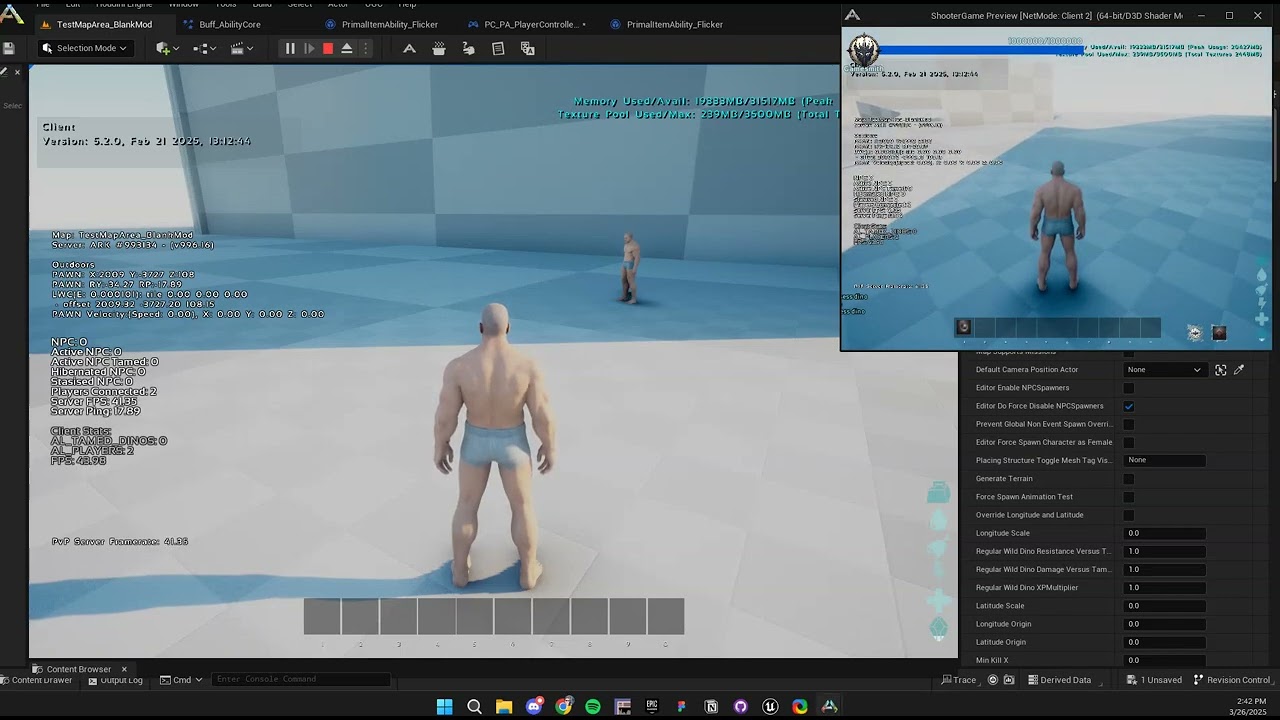Image resolution: width=1280 pixels, height=720 pixels.
Task: Click the frame skip button
Action: click(x=309, y=48)
